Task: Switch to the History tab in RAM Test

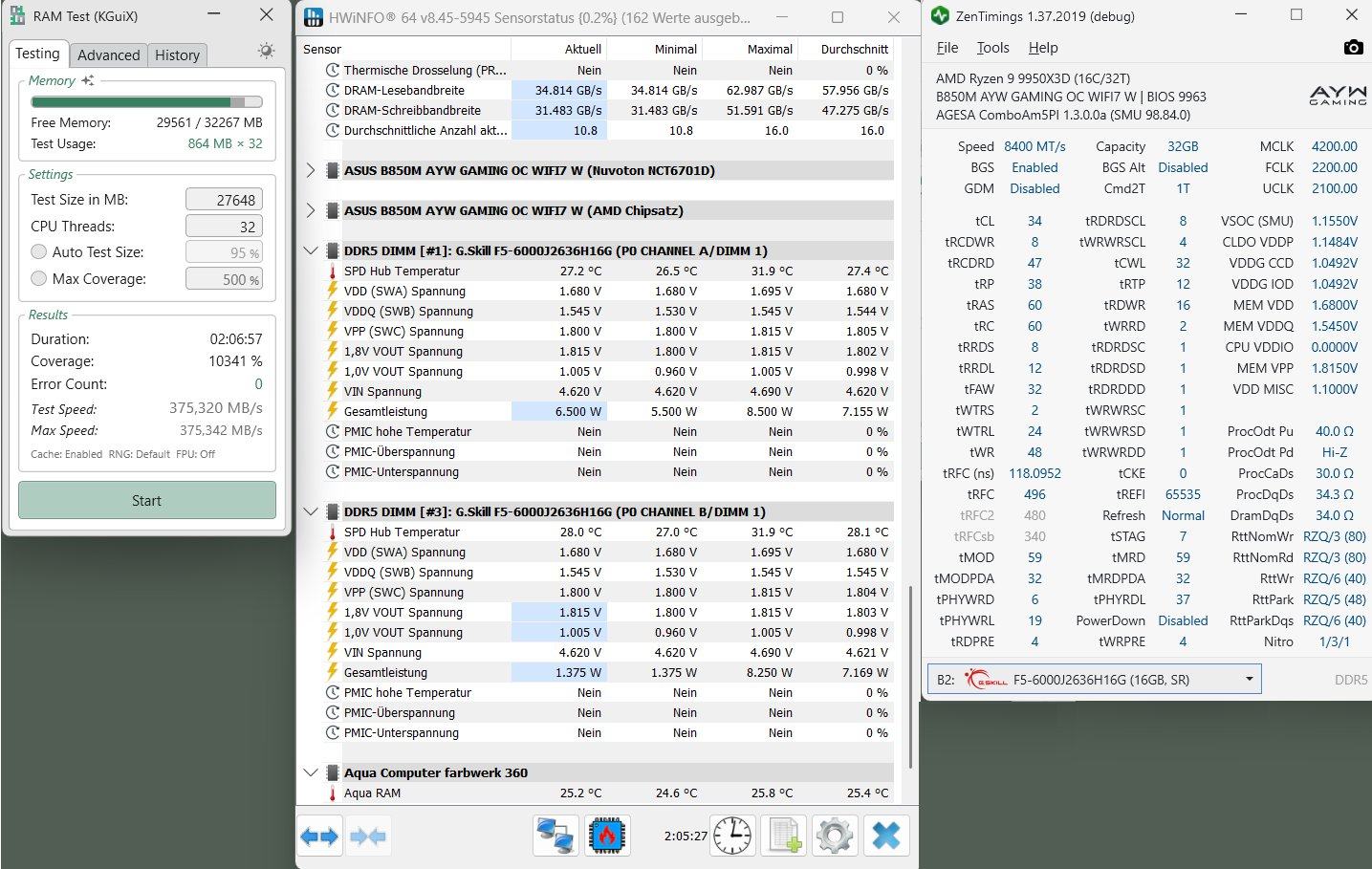Action: pyautogui.click(x=178, y=55)
